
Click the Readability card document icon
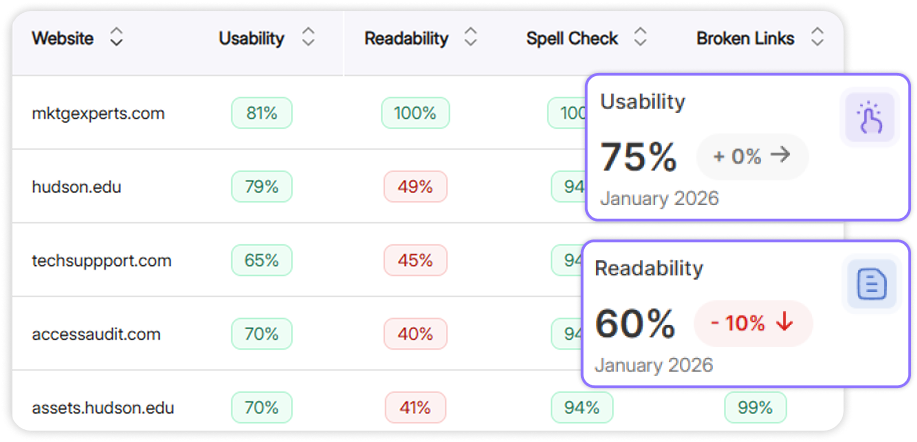(872, 285)
